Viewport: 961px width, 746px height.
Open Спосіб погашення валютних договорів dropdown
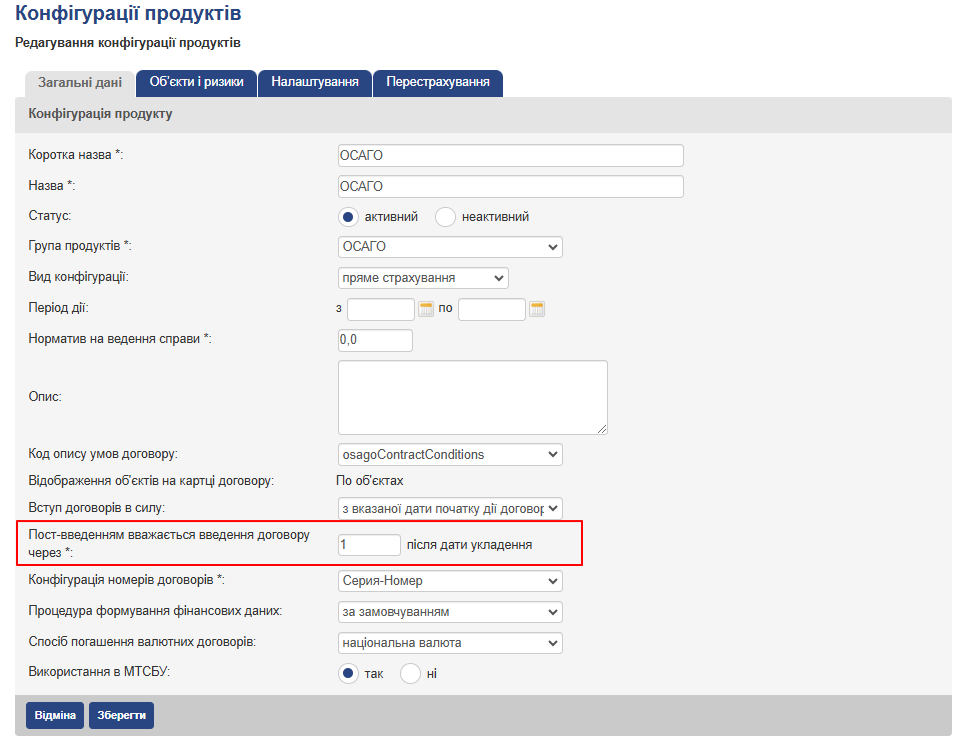pos(450,643)
